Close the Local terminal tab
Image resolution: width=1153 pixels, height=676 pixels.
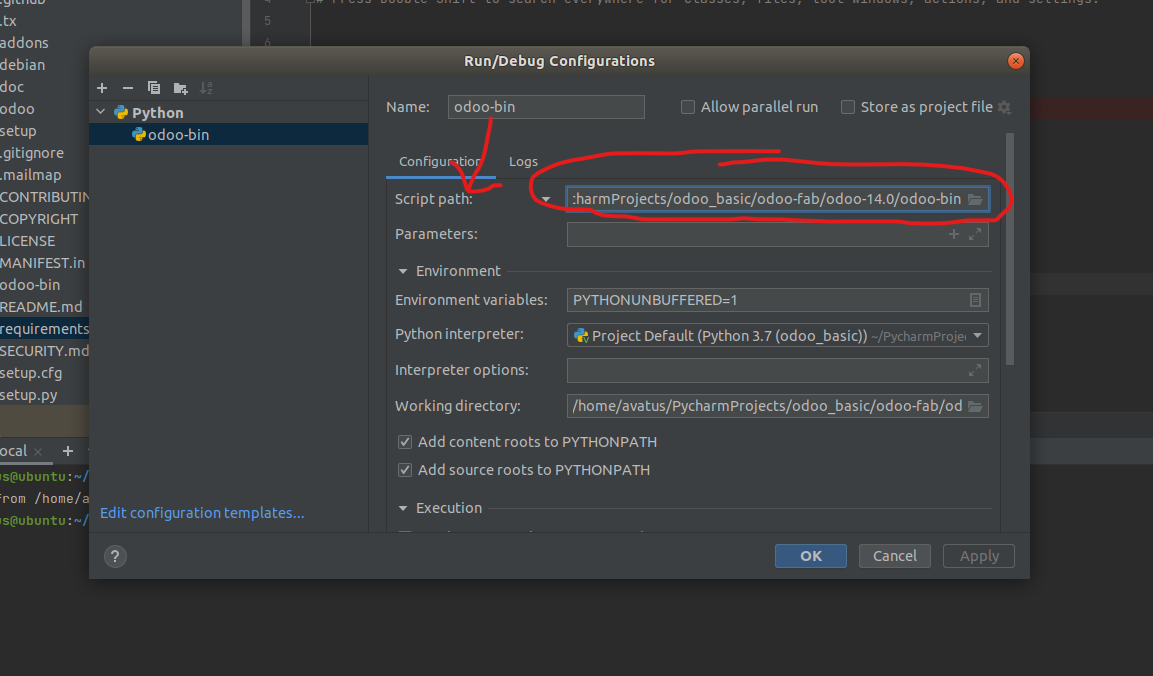38,452
